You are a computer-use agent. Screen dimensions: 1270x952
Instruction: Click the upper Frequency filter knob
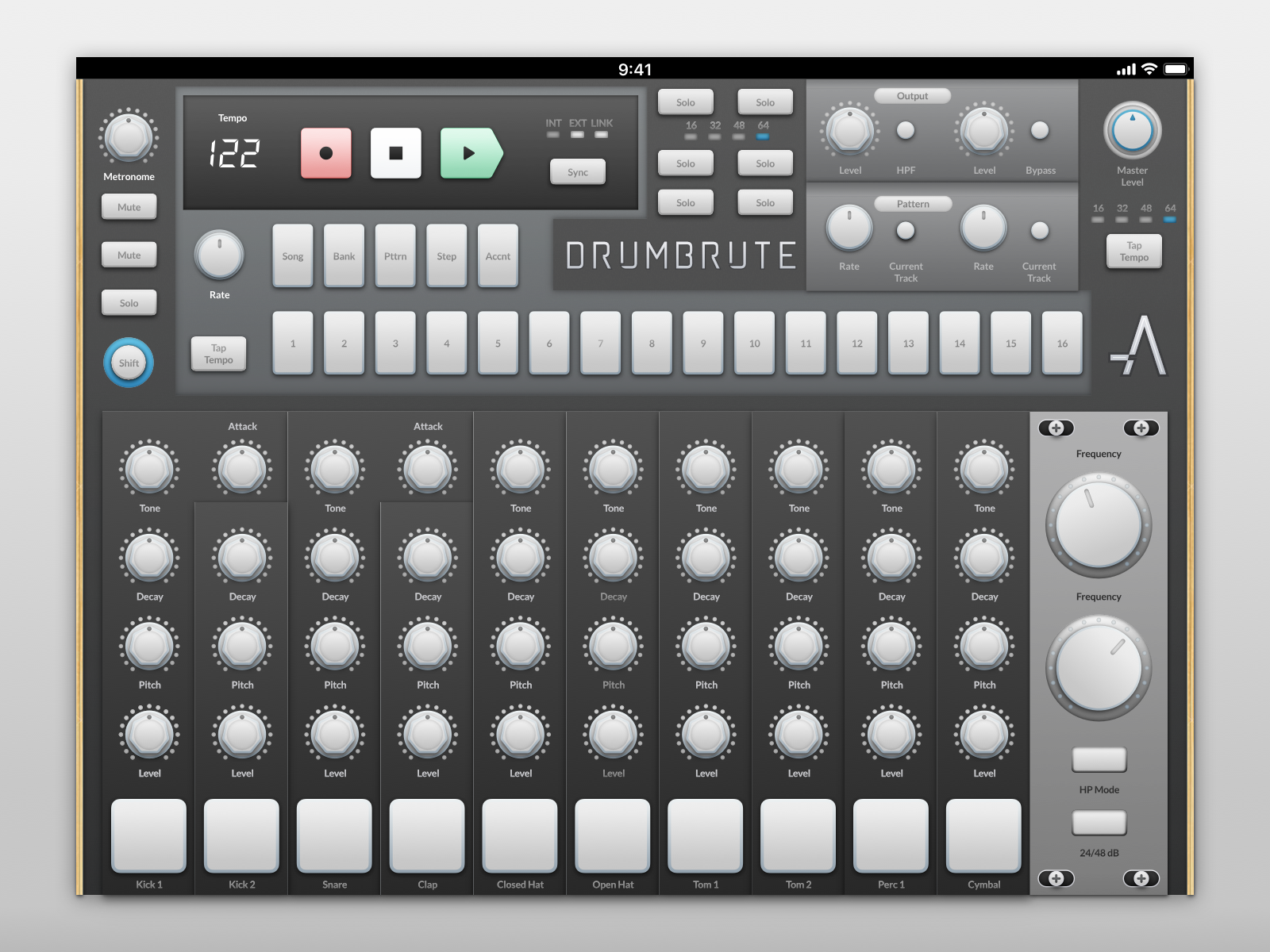1099,525
